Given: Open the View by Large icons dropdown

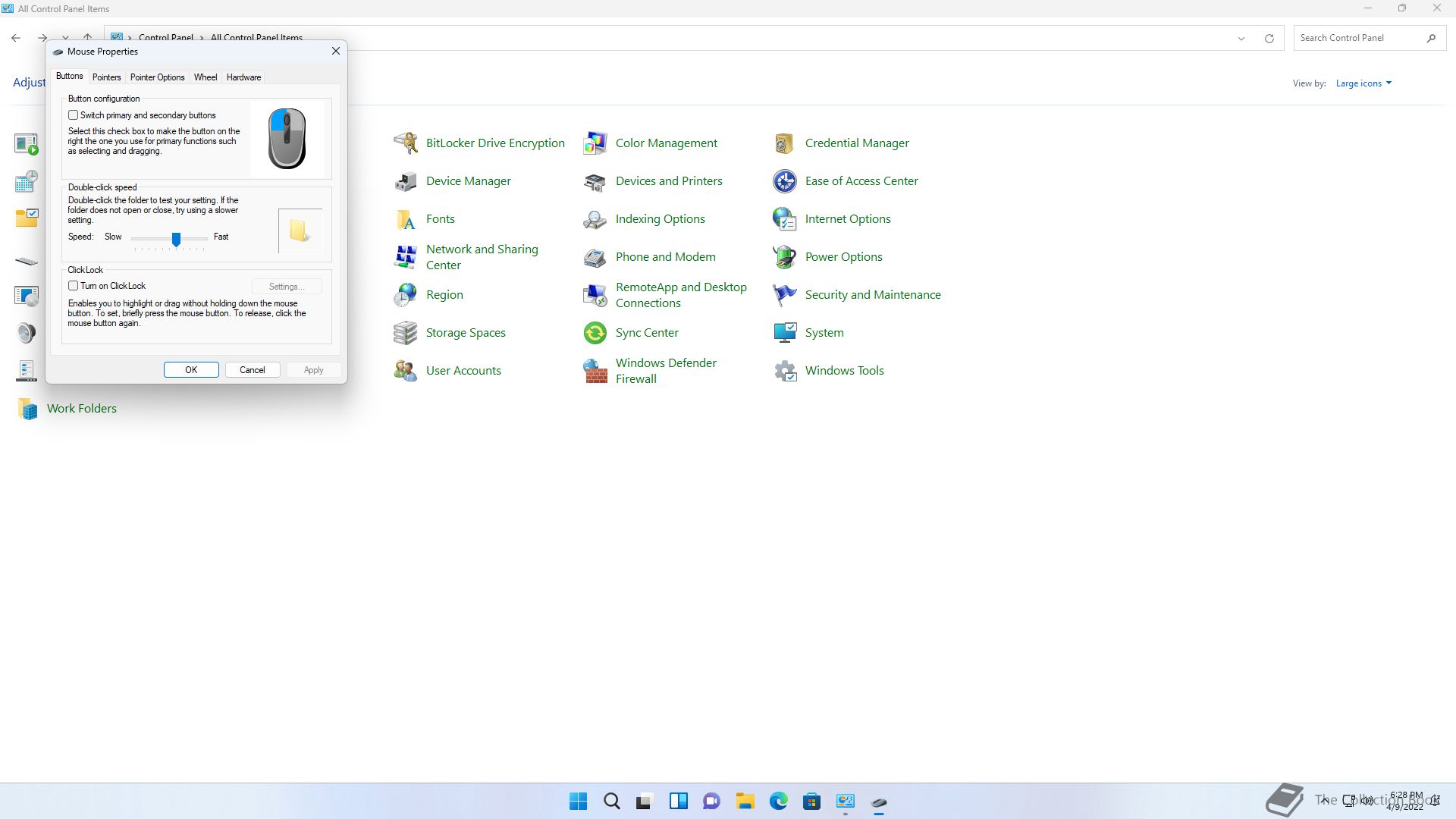Looking at the screenshot, I should pyautogui.click(x=1363, y=83).
